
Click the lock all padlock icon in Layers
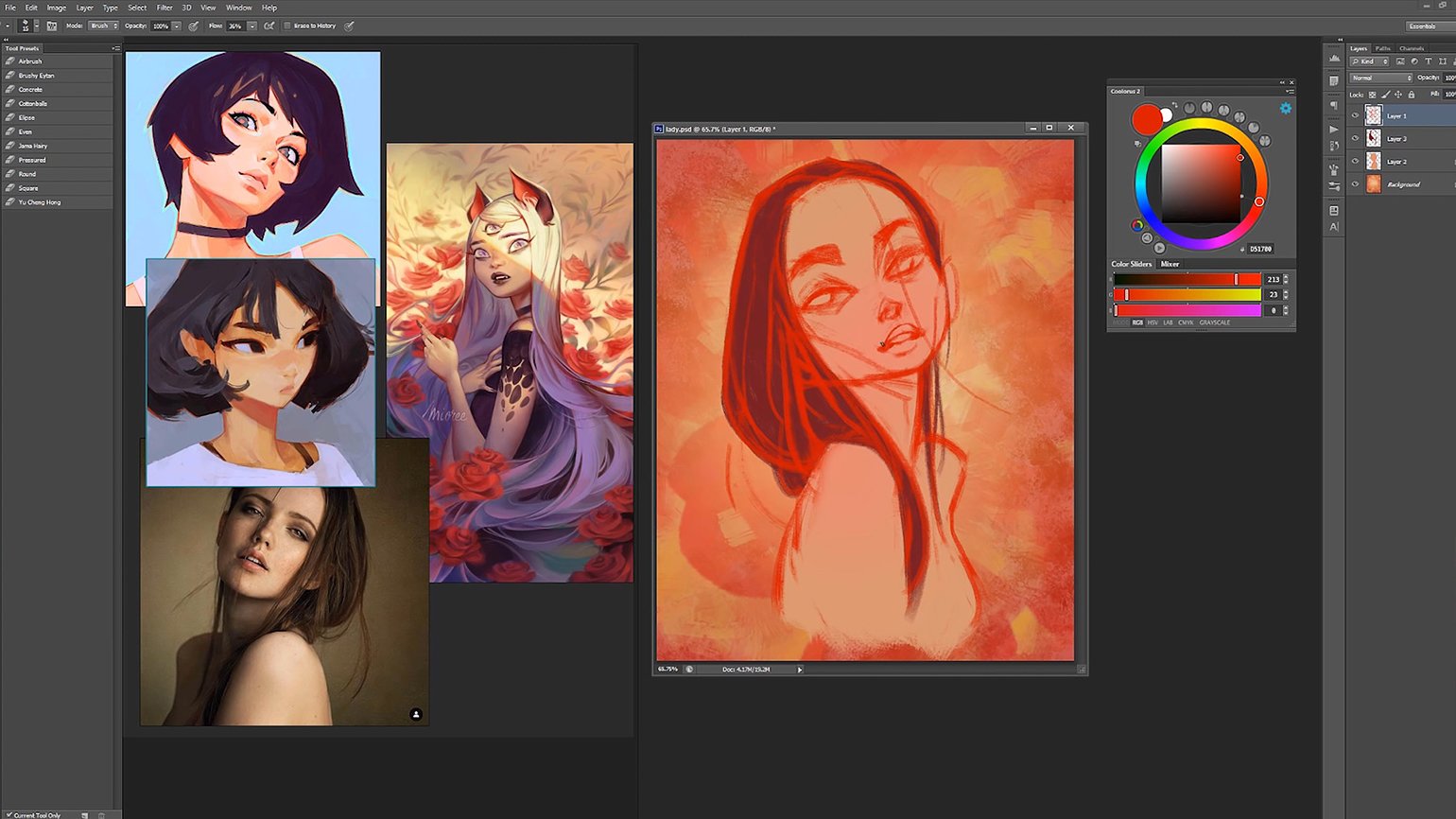(1412, 95)
